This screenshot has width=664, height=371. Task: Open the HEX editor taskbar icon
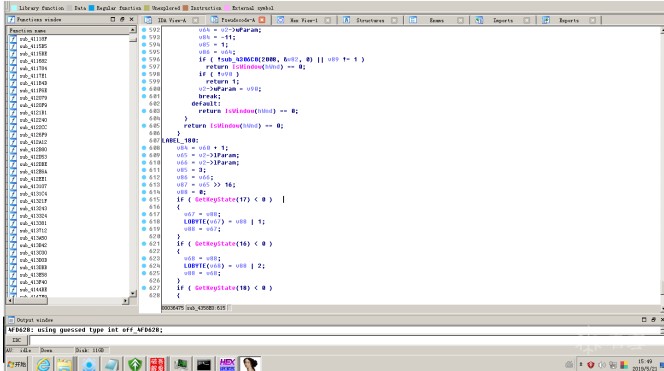[227, 364]
